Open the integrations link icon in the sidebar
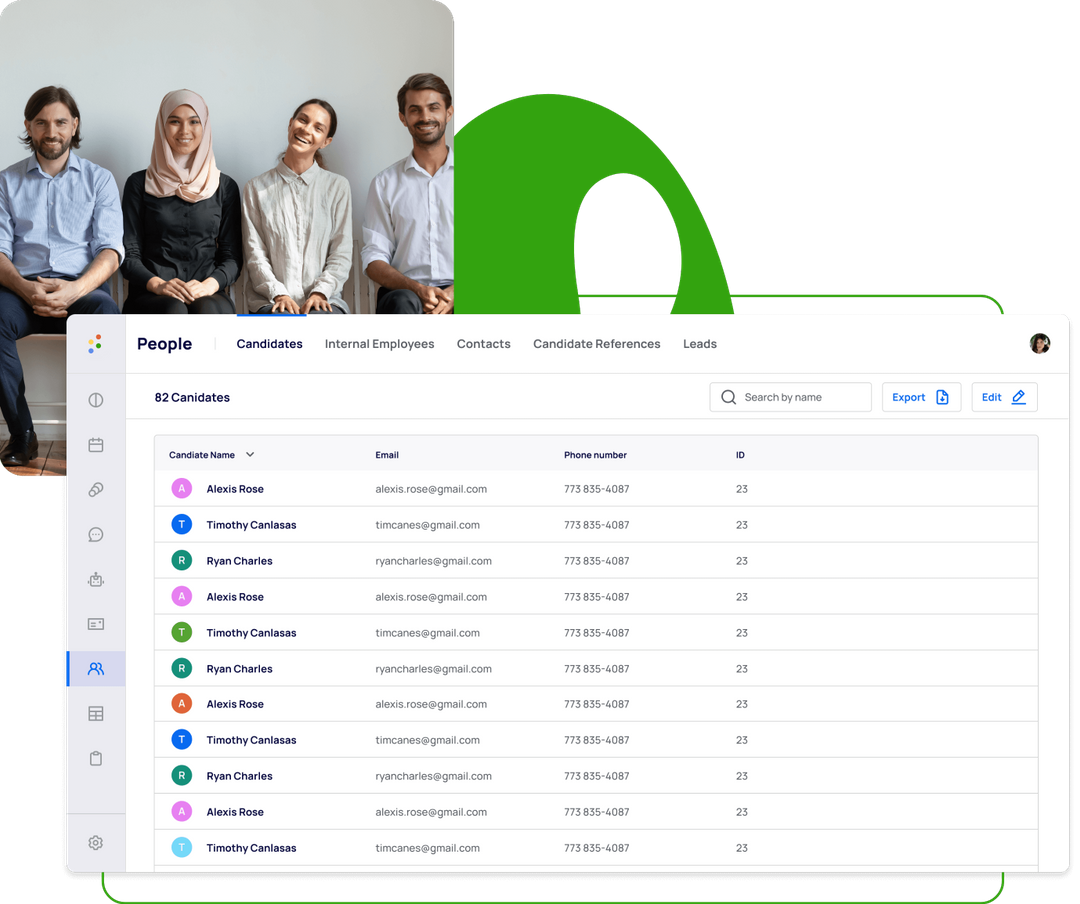The height and width of the screenshot is (904, 1080). pos(95,489)
